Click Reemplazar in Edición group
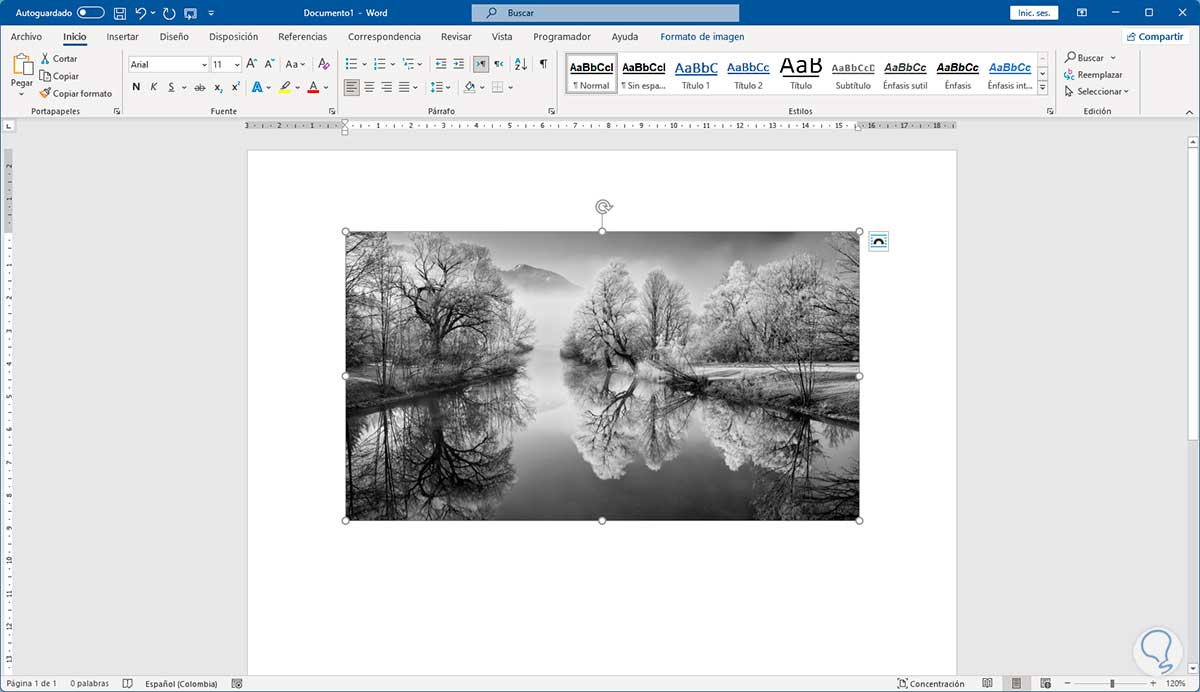The width and height of the screenshot is (1200, 692). 1093,75
